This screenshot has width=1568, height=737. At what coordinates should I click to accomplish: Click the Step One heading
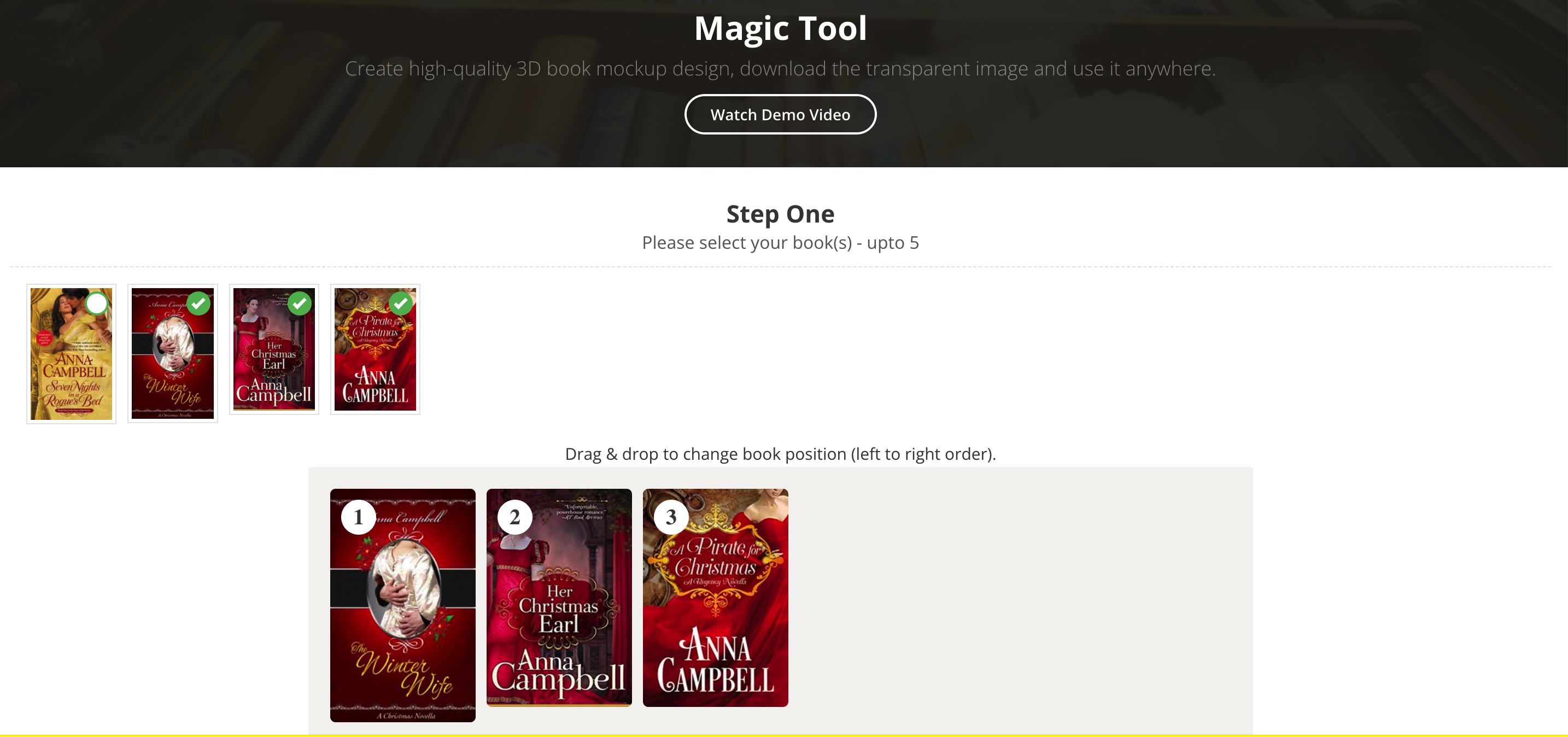point(780,214)
